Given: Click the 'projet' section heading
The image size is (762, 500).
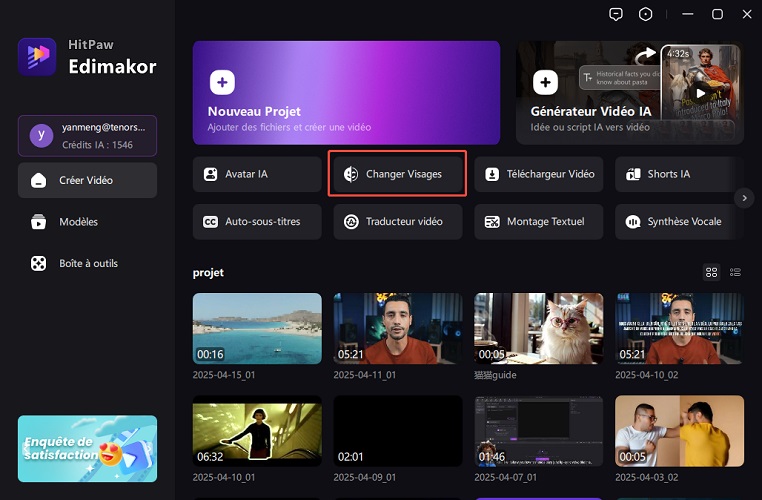Looking at the screenshot, I should [x=208, y=273].
